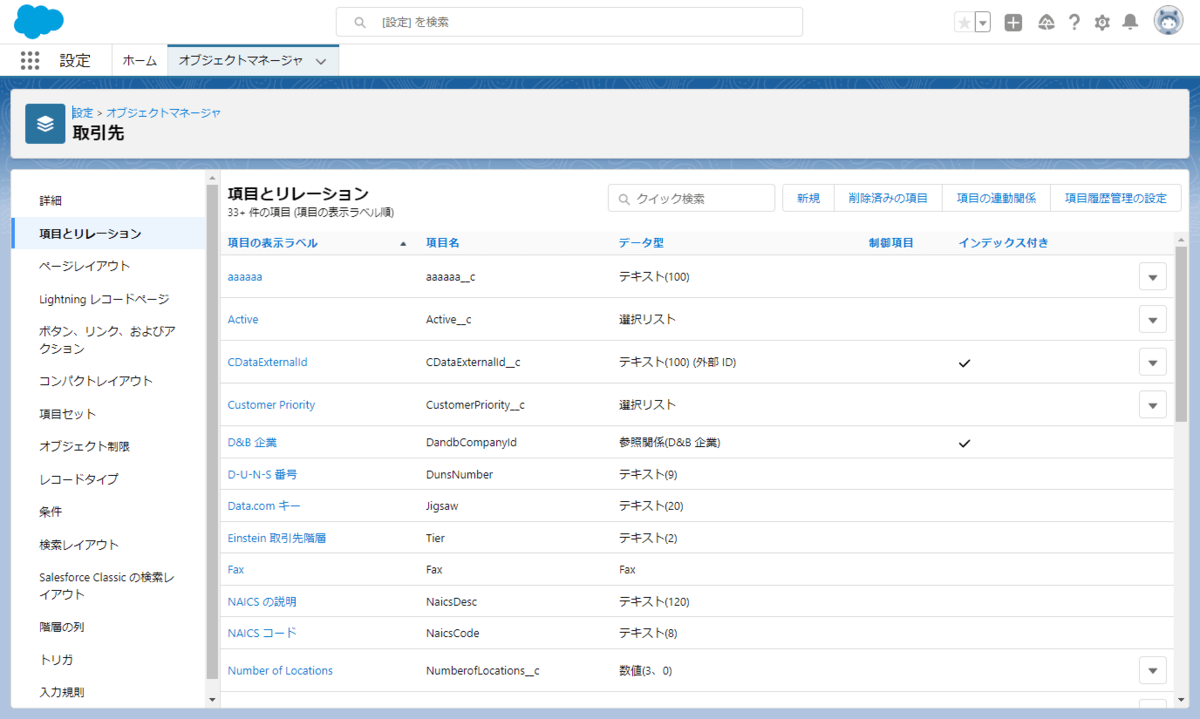Viewport: 1200px width, 719px height.
Task: Expand the オブジェクトマネージャ tab chevron
Action: pos(321,61)
